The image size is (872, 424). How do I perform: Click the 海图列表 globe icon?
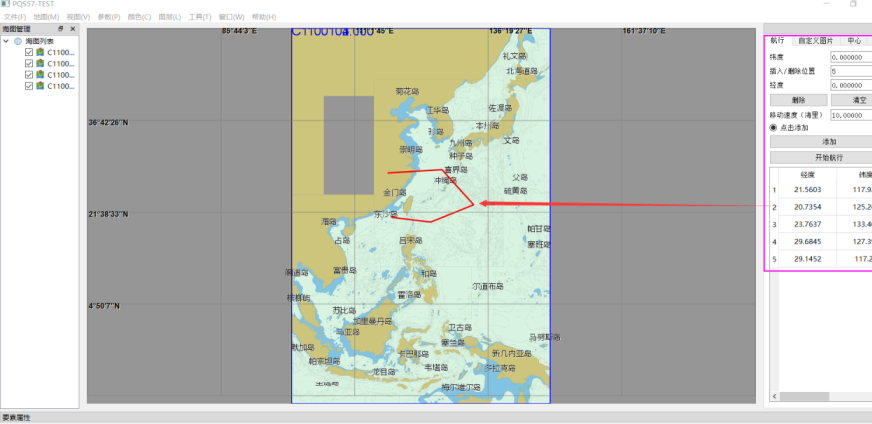[x=18, y=41]
